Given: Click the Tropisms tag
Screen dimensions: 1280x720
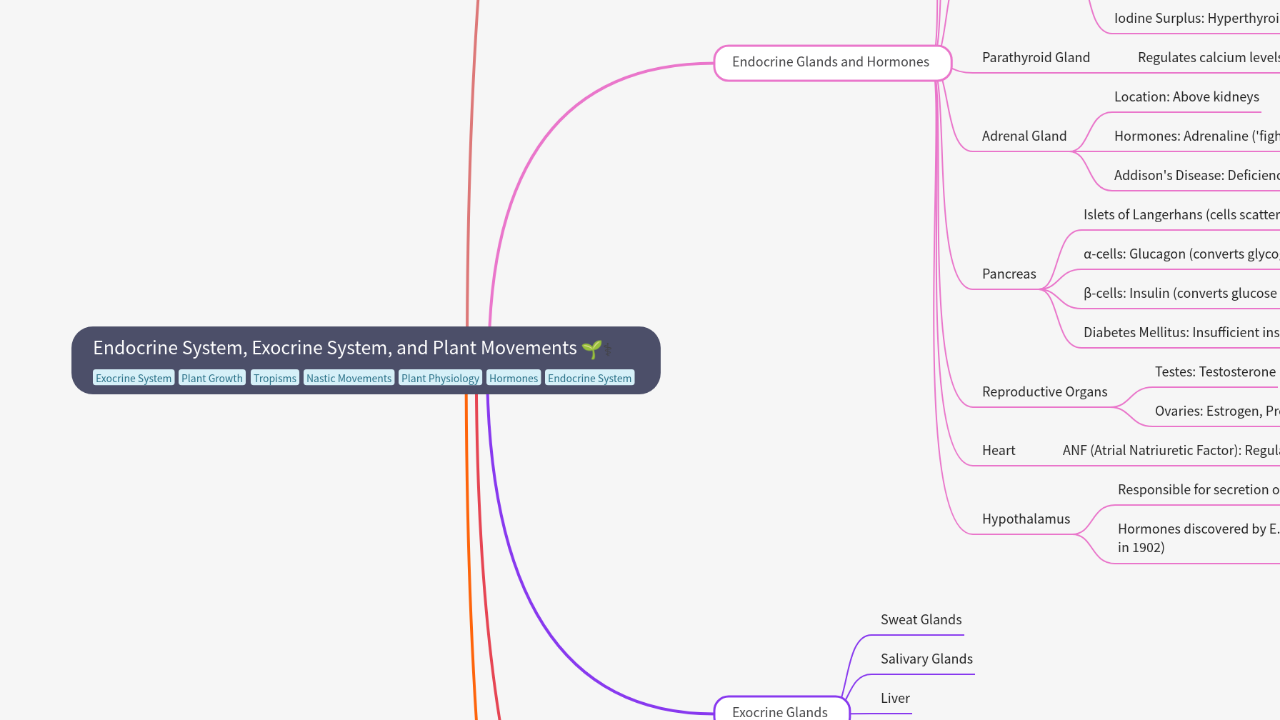Looking at the screenshot, I should click(x=275, y=378).
